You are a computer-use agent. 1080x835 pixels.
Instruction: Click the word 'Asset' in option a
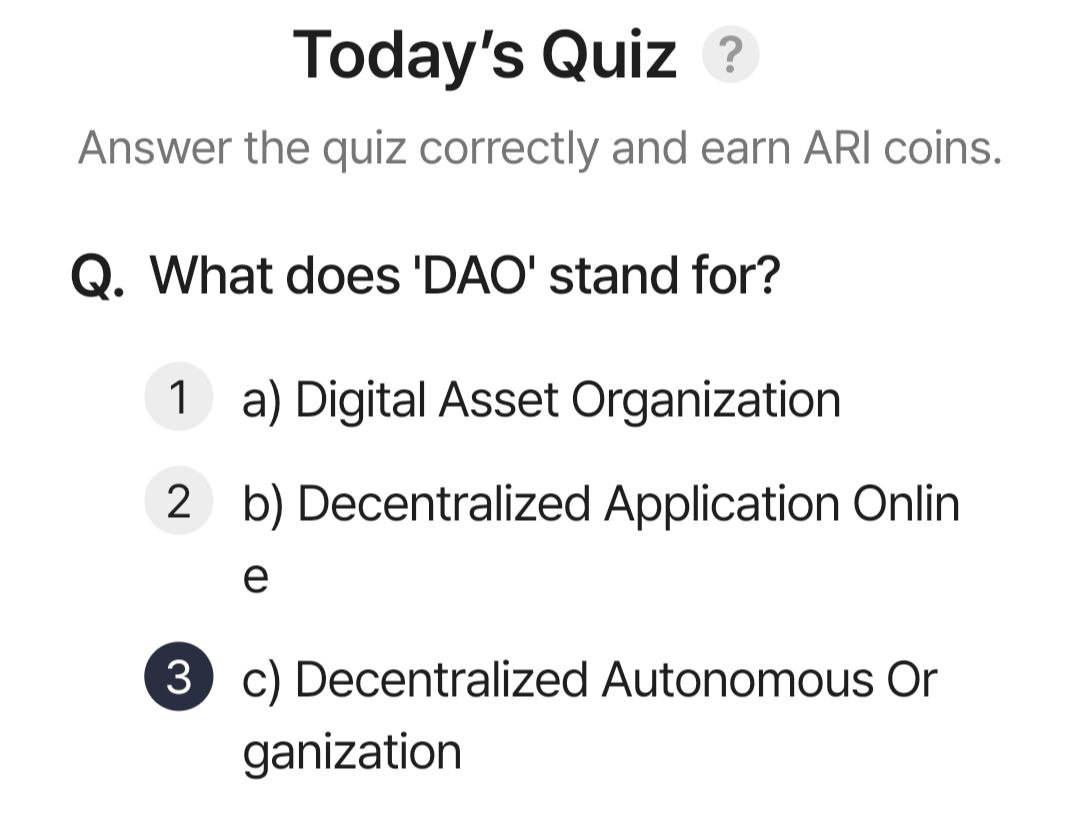click(498, 399)
